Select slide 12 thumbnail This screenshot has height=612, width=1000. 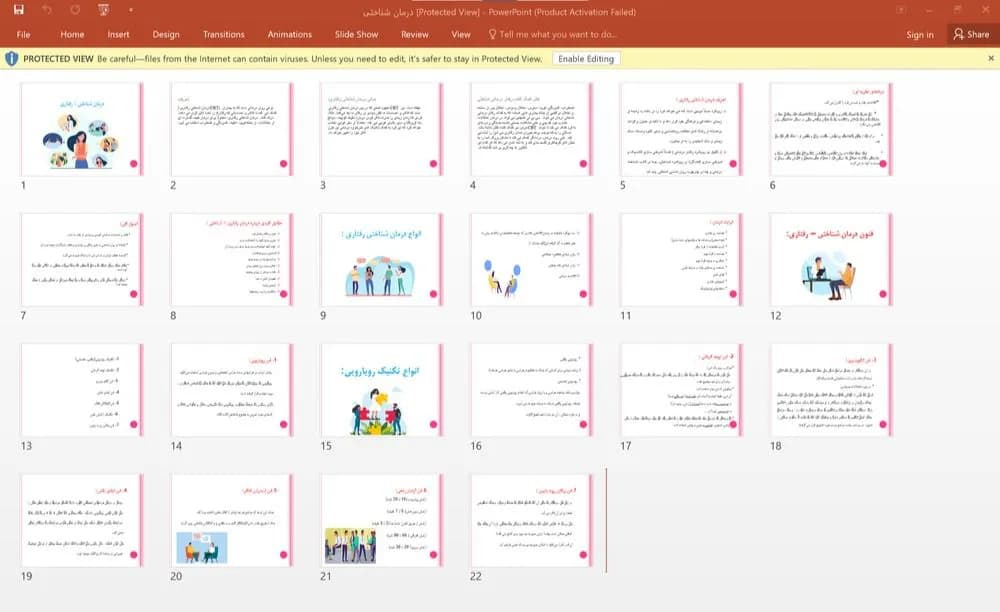[x=831, y=259]
